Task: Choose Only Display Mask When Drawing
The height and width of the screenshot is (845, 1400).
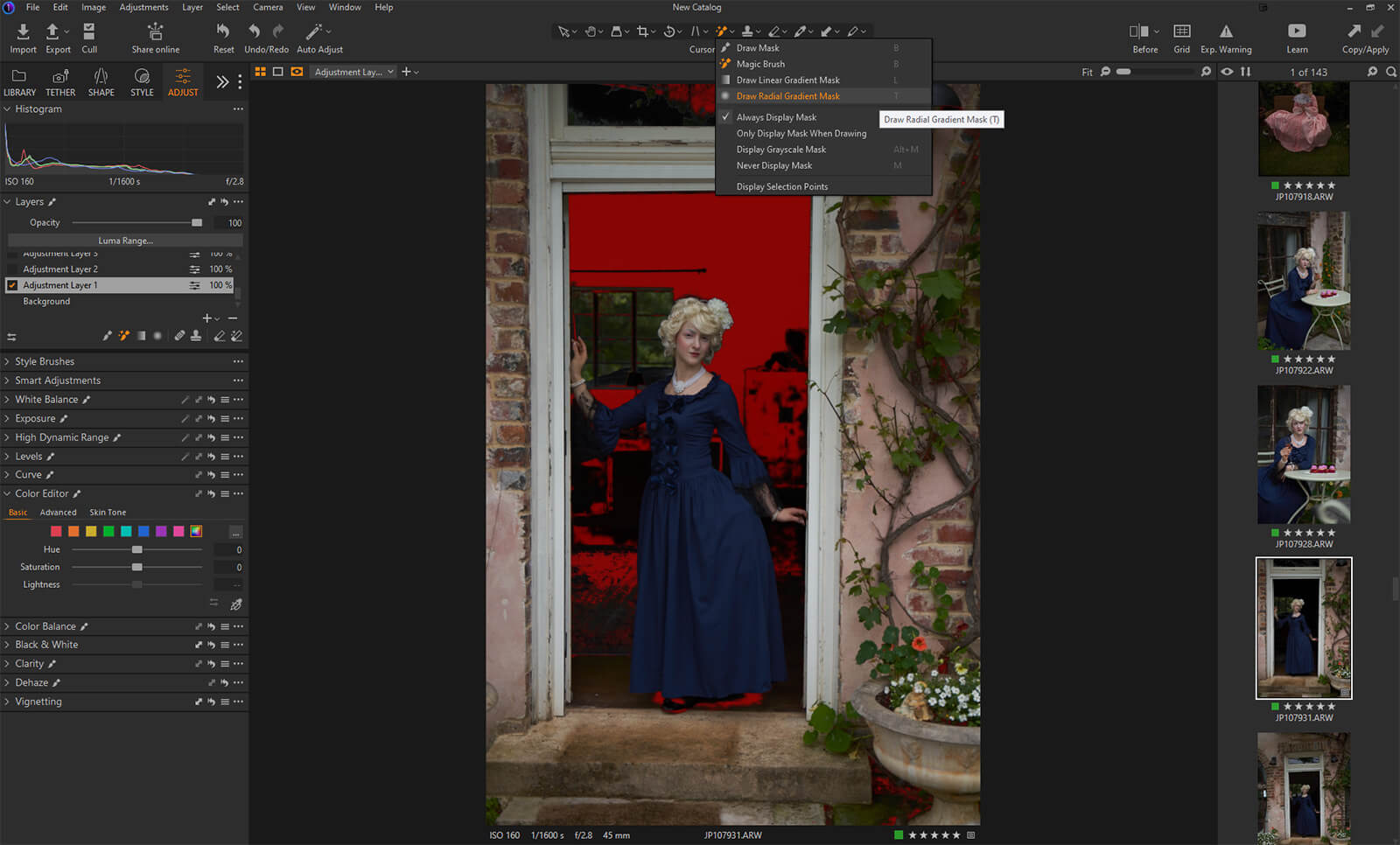Action: point(801,134)
